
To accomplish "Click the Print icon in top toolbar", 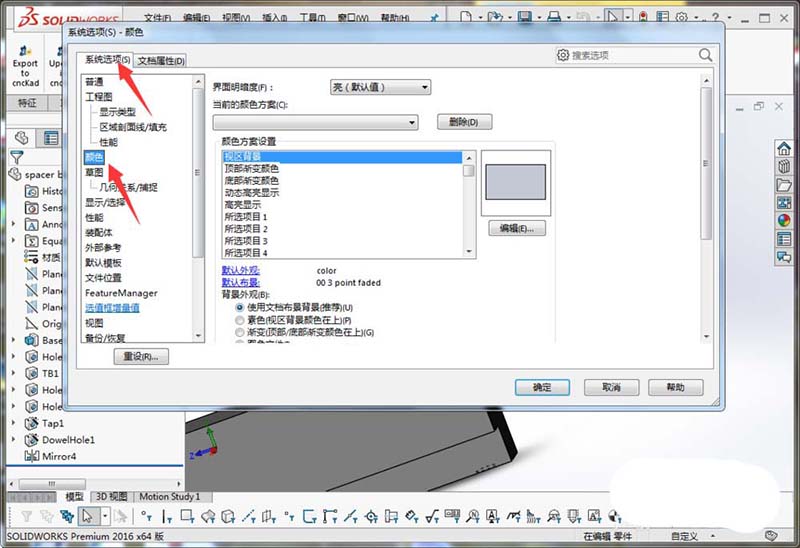I will (x=554, y=17).
